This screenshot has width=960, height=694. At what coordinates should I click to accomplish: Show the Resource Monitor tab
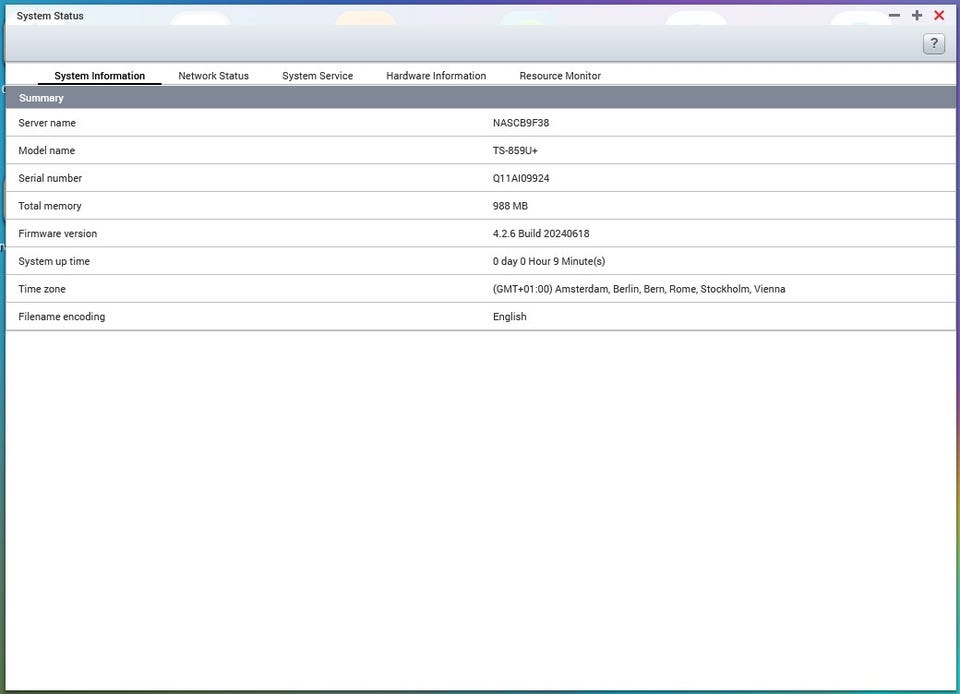(x=560, y=76)
